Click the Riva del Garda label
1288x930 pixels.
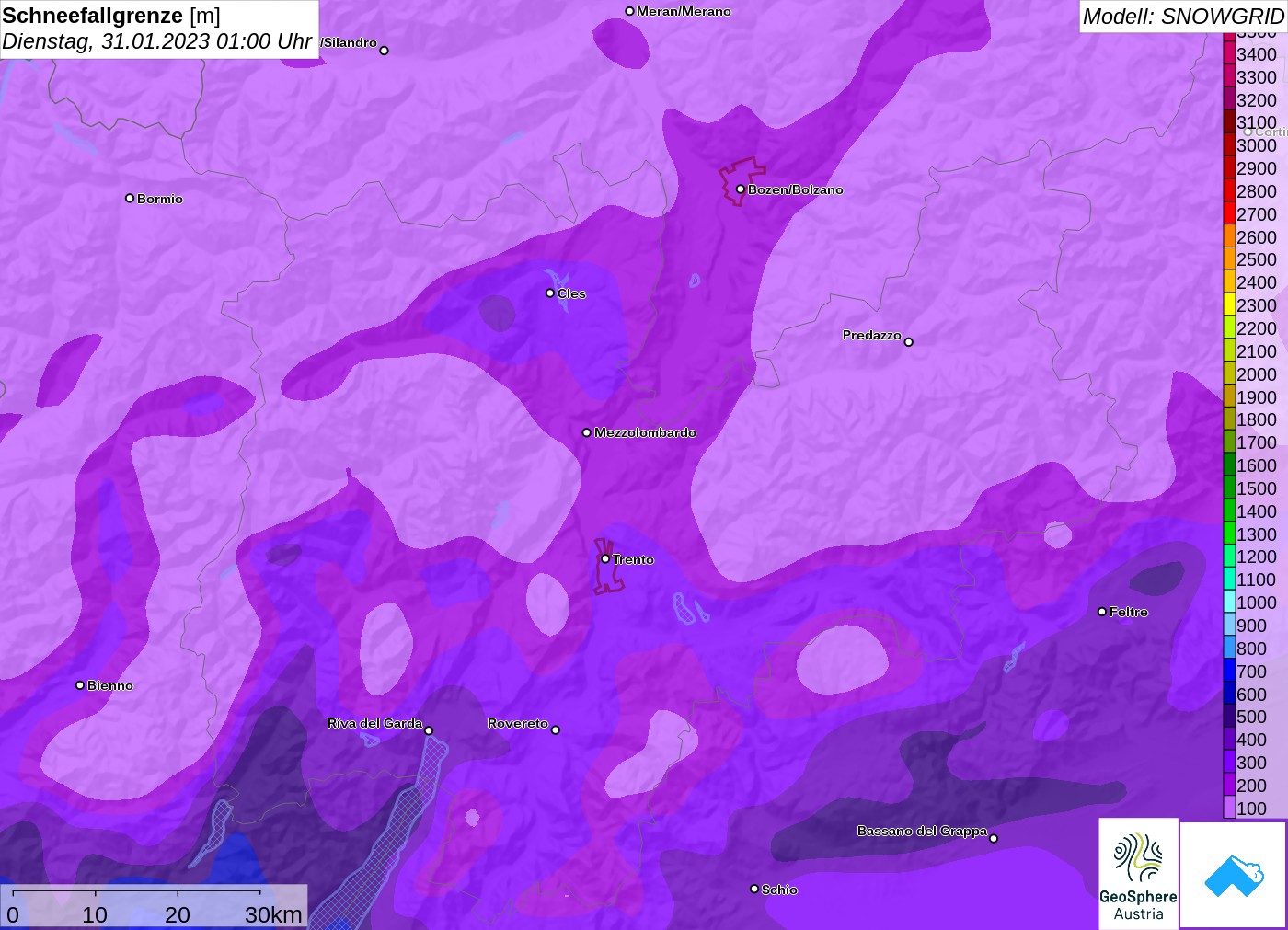(374, 723)
